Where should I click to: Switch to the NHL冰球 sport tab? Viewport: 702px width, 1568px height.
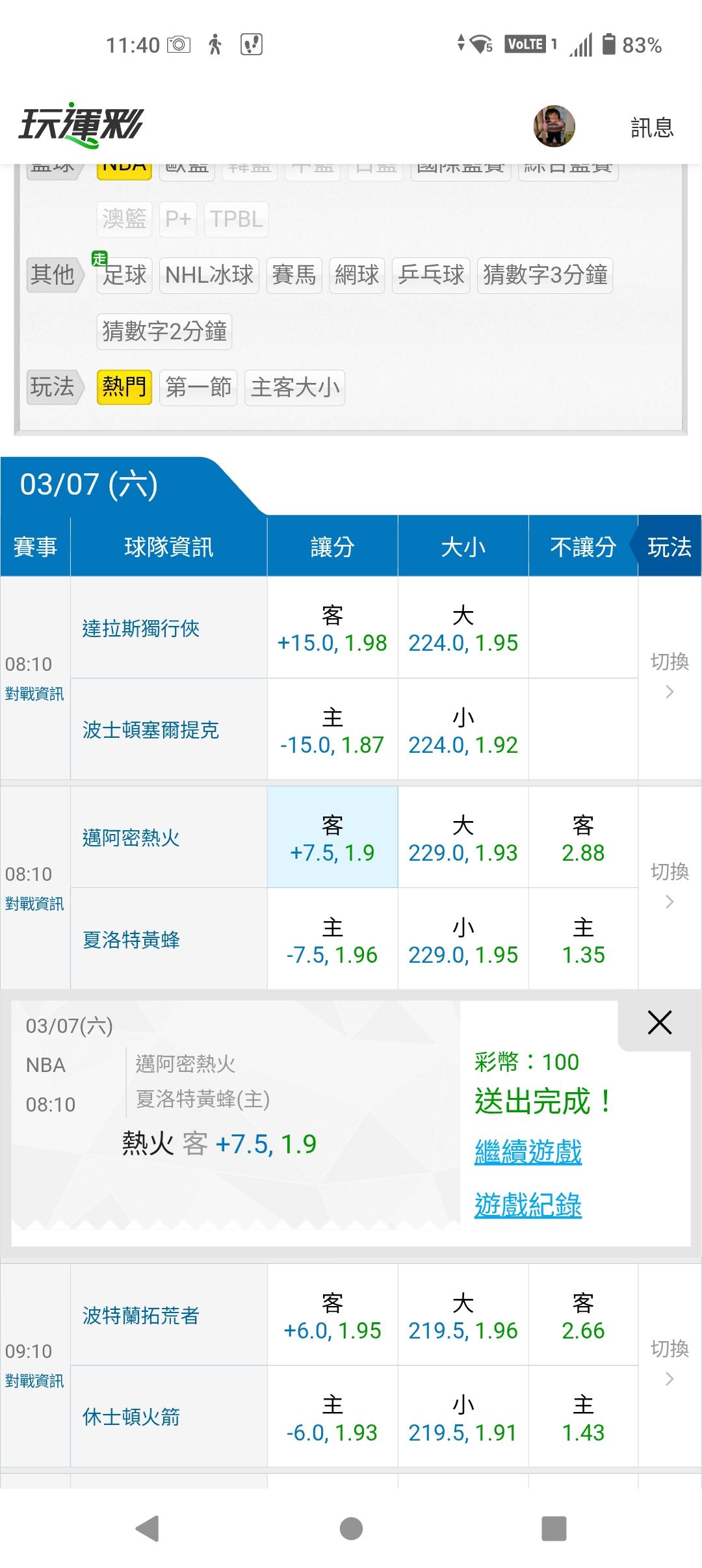pos(209,275)
